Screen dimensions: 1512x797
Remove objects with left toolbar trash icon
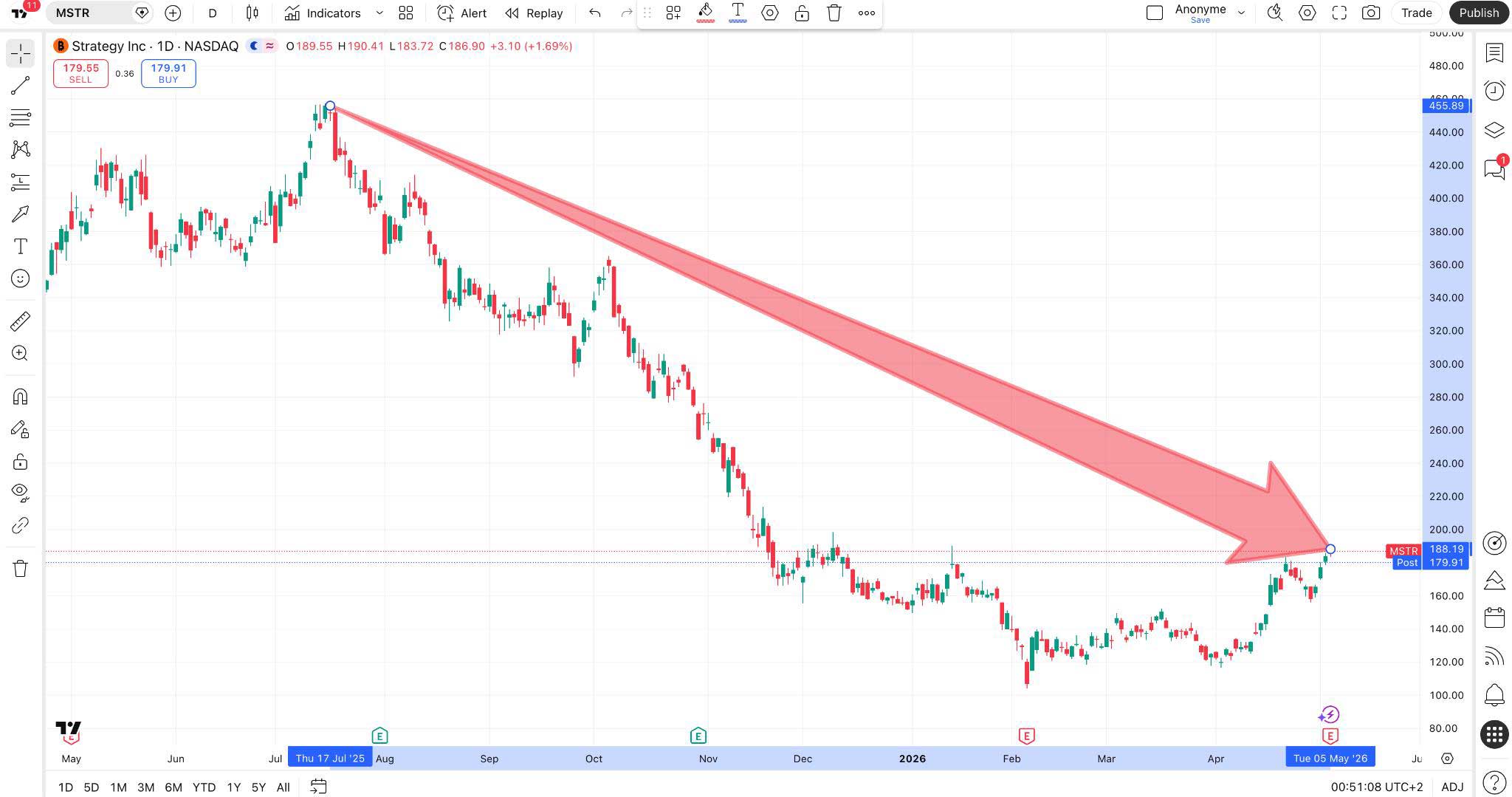pos(21,568)
